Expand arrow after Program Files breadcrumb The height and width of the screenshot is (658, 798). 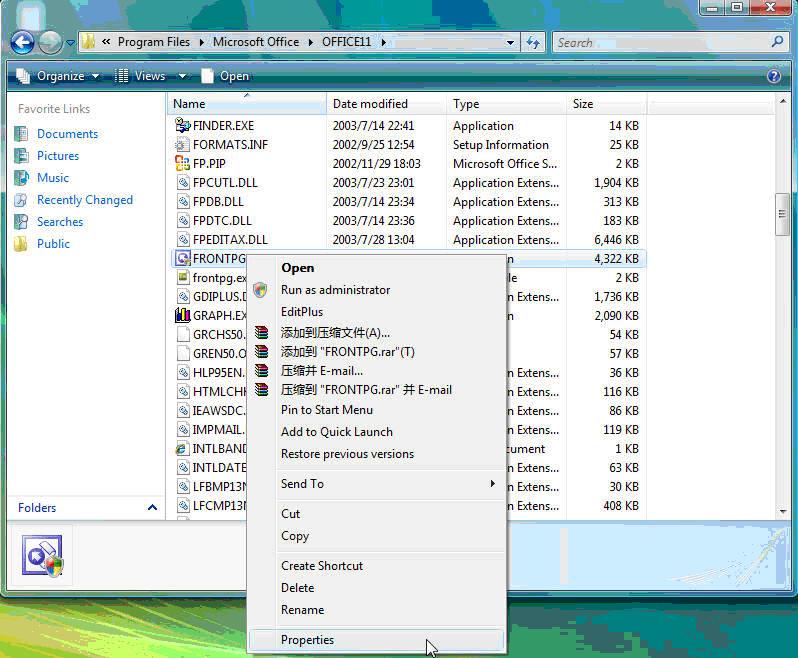(x=202, y=42)
